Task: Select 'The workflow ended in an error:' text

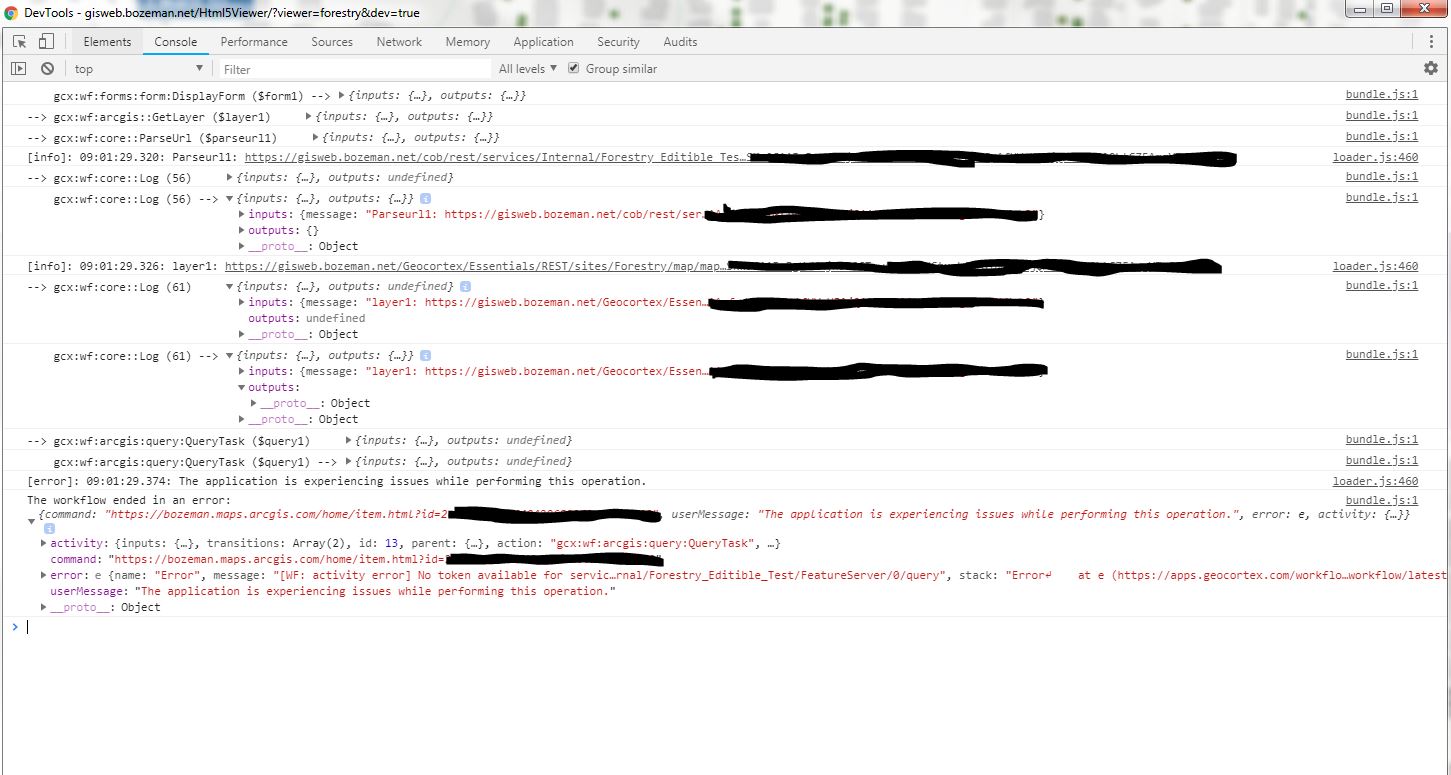Action: pos(129,500)
